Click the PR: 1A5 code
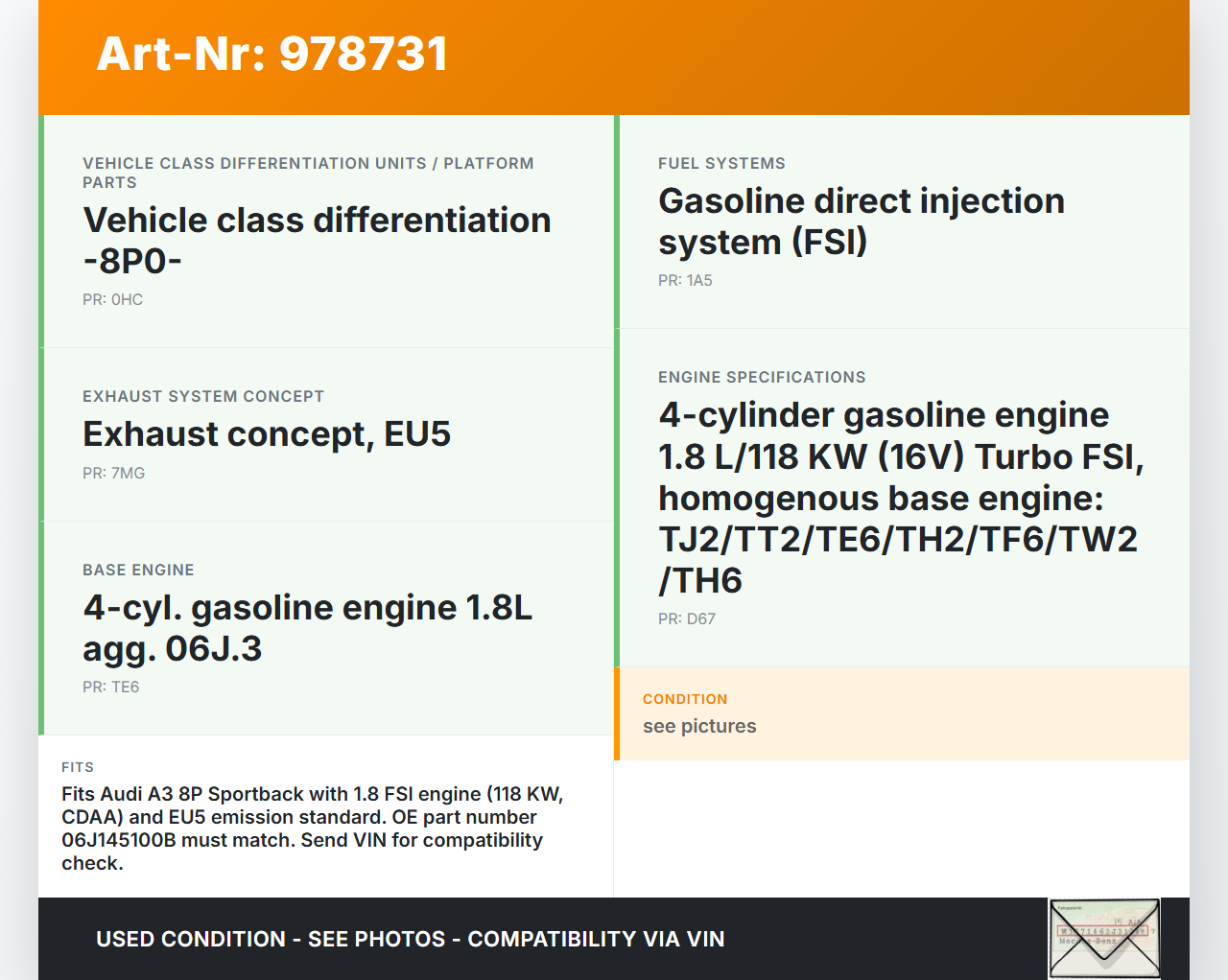Image resolution: width=1228 pixels, height=980 pixels. [685, 280]
